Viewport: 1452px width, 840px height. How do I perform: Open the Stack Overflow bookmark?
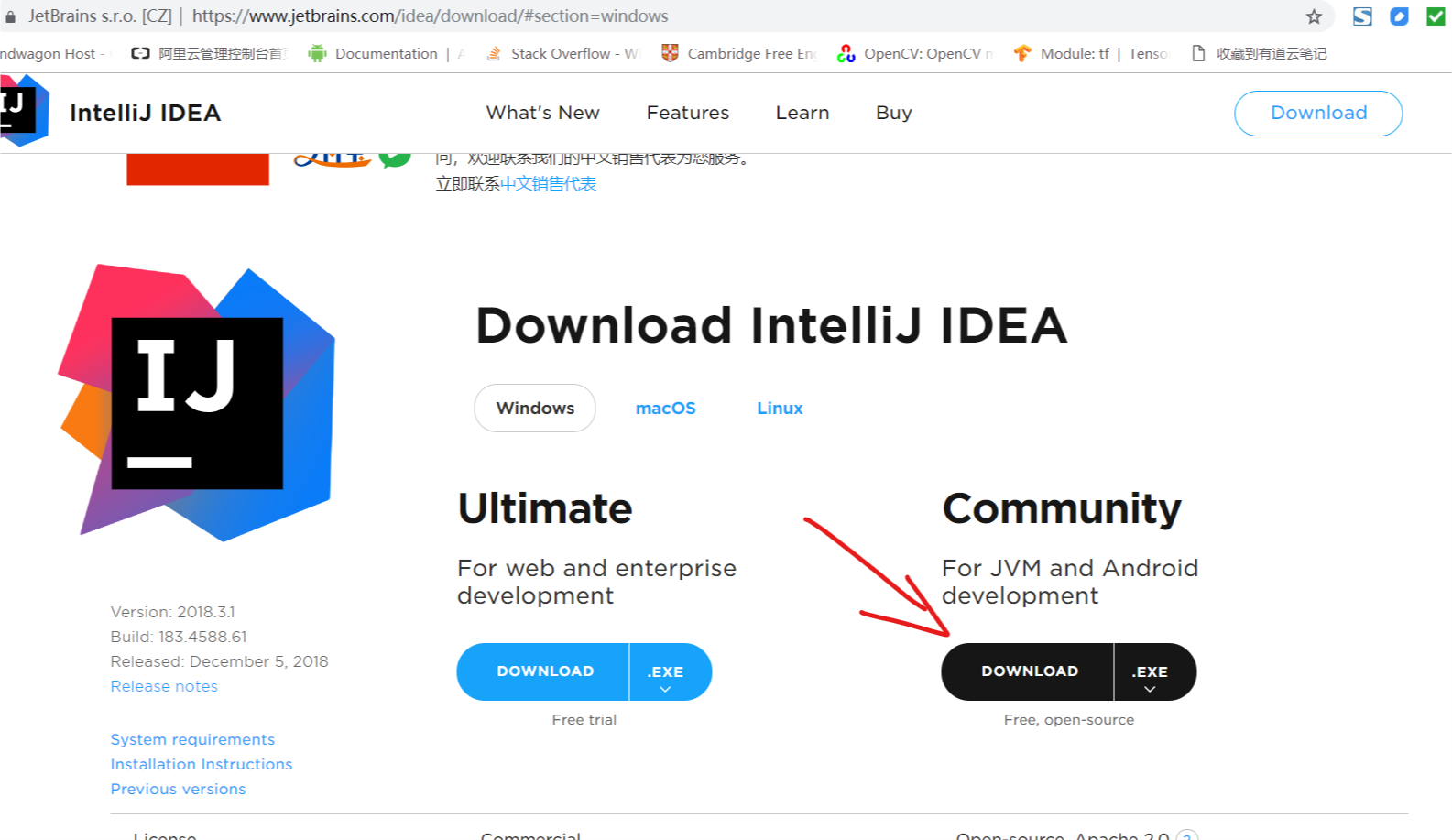point(562,53)
